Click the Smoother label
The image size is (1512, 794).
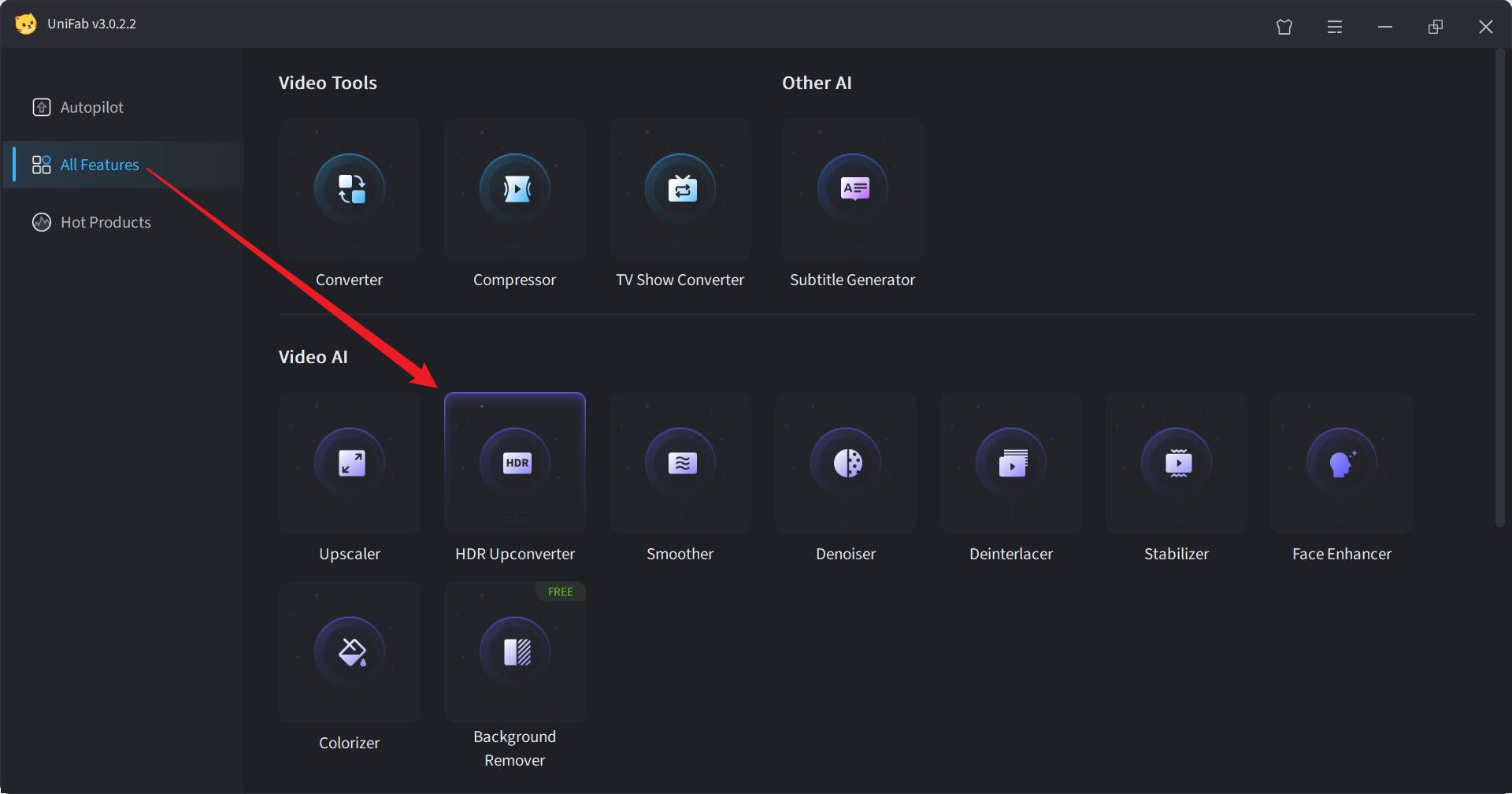click(x=680, y=554)
